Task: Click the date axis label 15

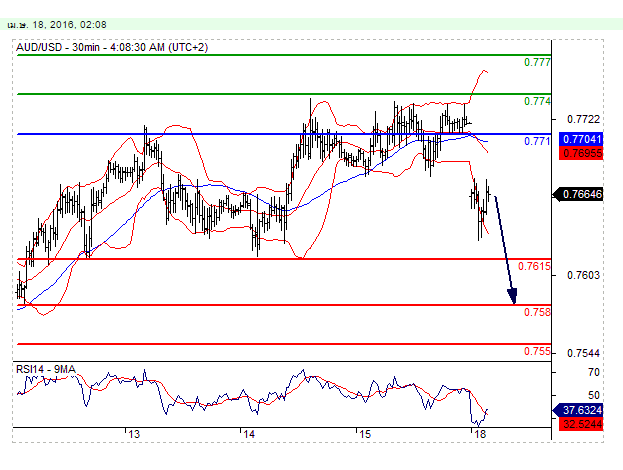Action: (x=365, y=434)
